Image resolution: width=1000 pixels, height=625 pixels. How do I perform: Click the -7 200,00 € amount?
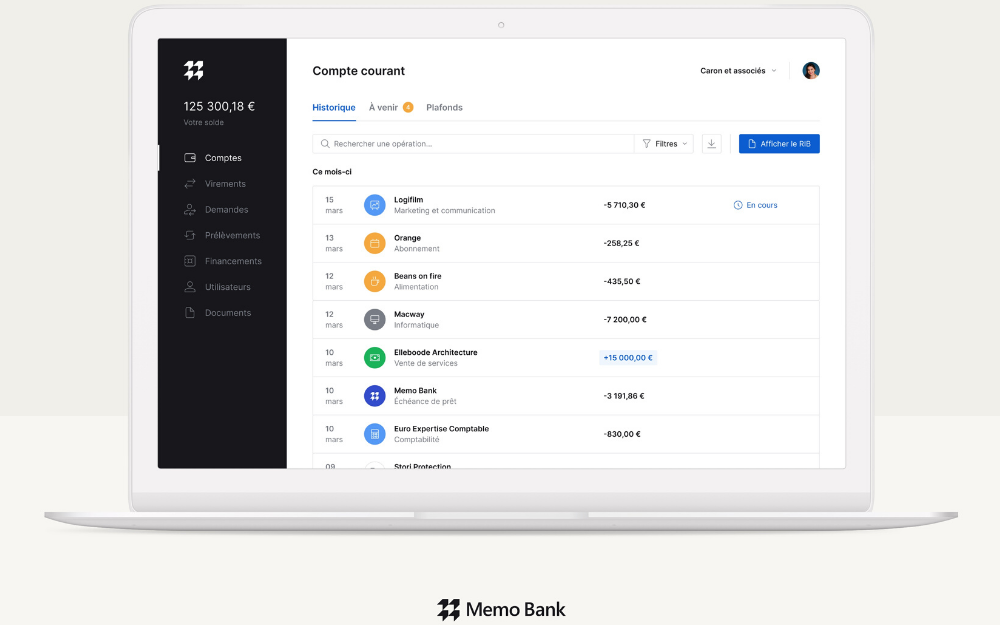(x=625, y=320)
